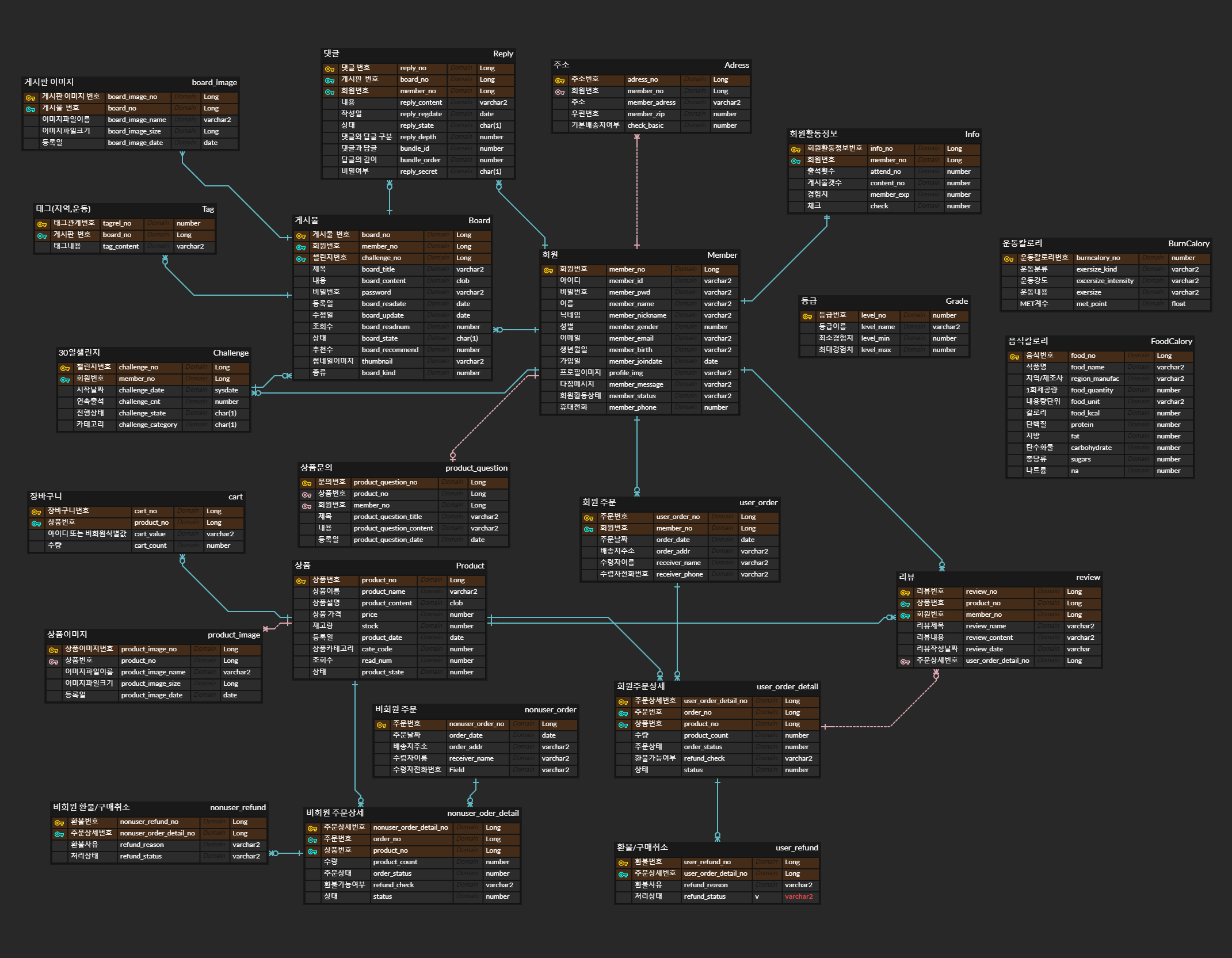This screenshot has width=1232, height=958.
Task: Click the primary key icon of cart_no
Action: tap(36, 512)
